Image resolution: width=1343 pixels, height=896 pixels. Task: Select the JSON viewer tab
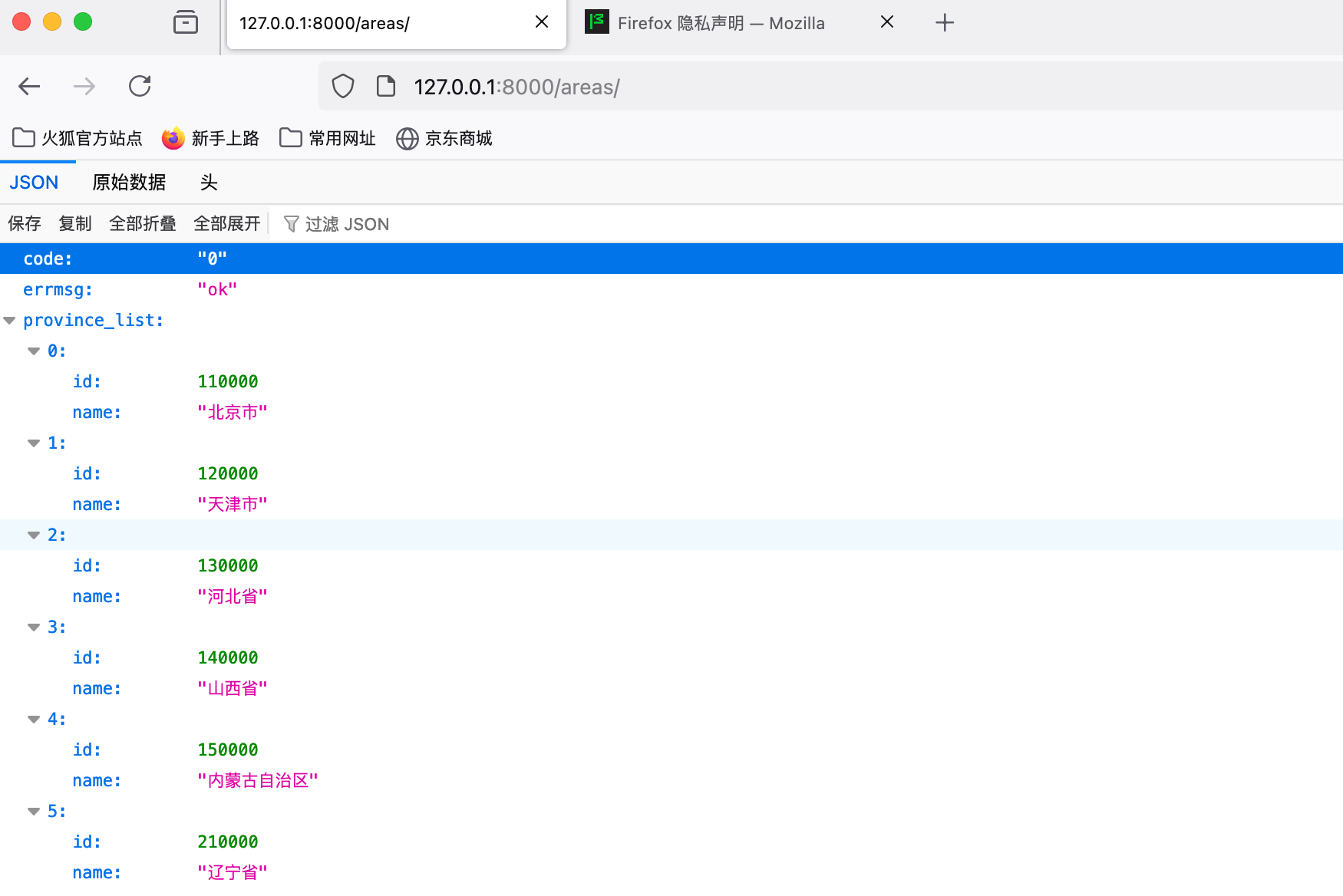pyautogui.click(x=34, y=183)
